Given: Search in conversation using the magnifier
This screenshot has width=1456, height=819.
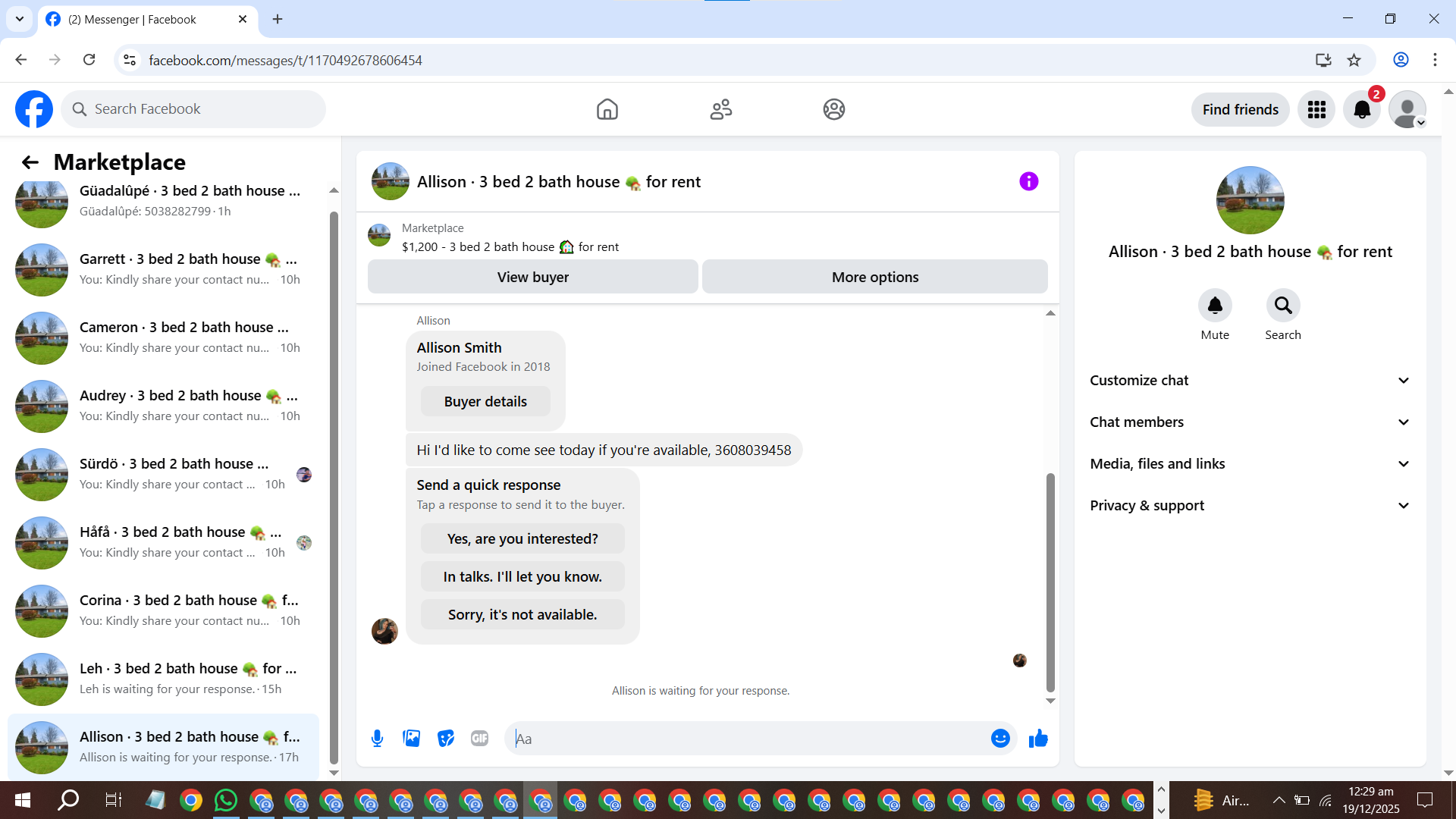Looking at the screenshot, I should coord(1282,306).
